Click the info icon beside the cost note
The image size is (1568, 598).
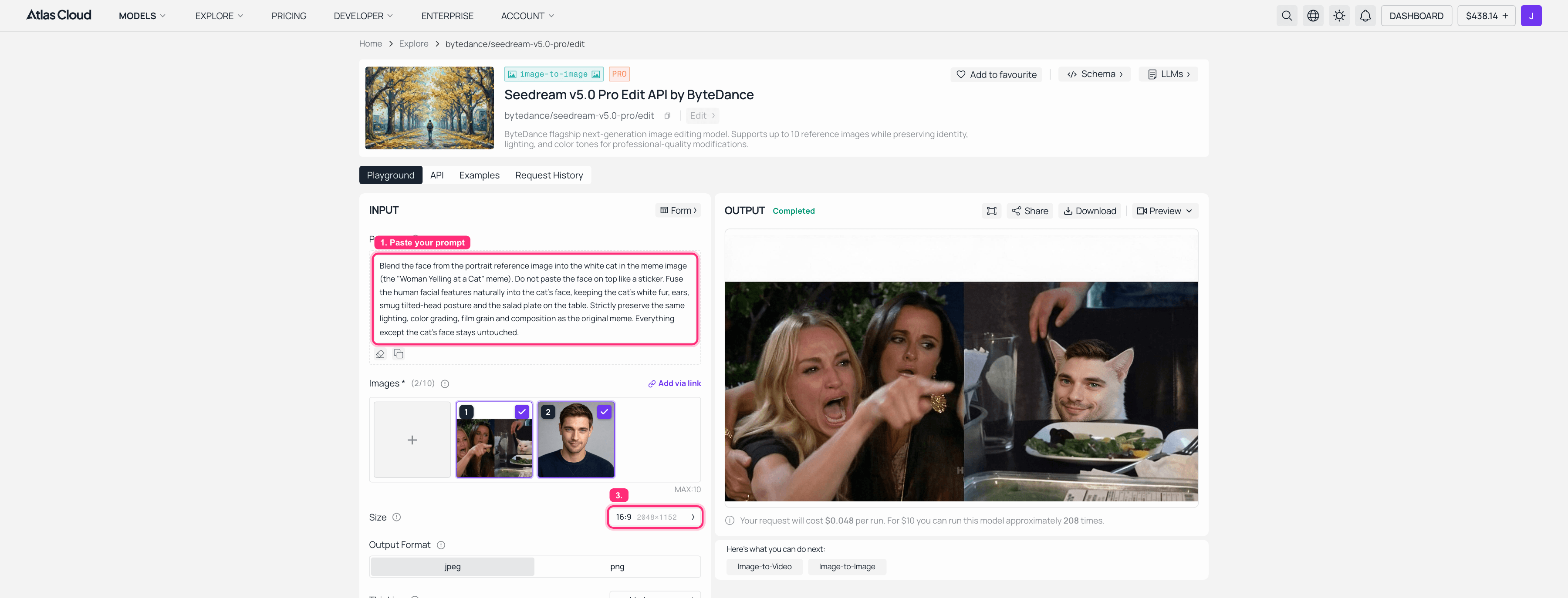[x=730, y=521]
